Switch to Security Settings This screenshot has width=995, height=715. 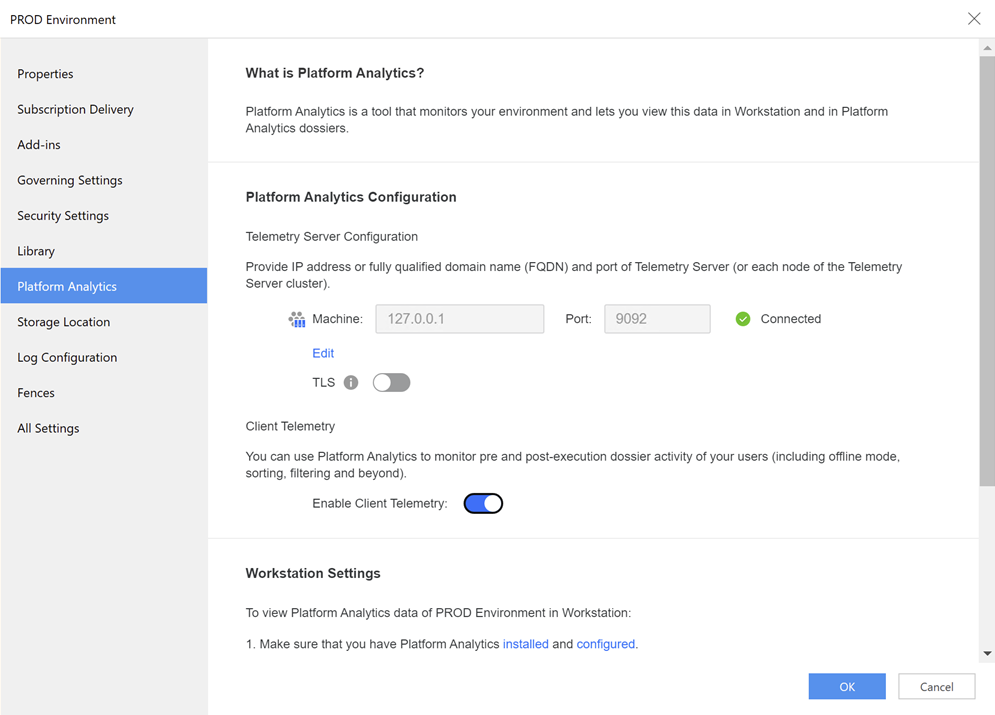point(63,216)
